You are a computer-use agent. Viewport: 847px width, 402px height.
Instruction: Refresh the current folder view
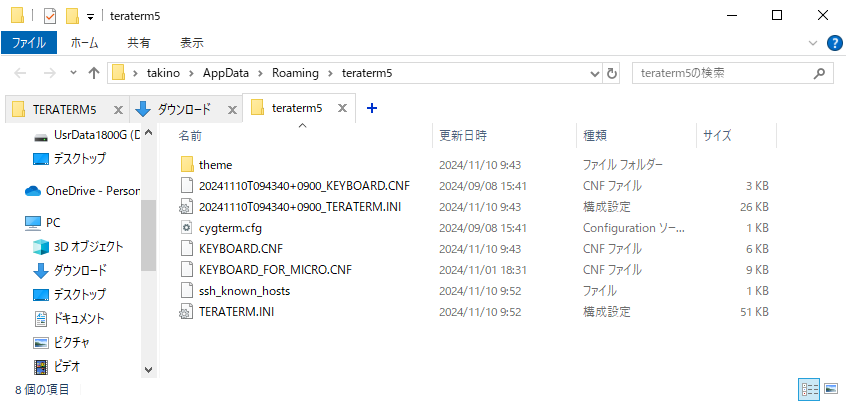[611, 73]
